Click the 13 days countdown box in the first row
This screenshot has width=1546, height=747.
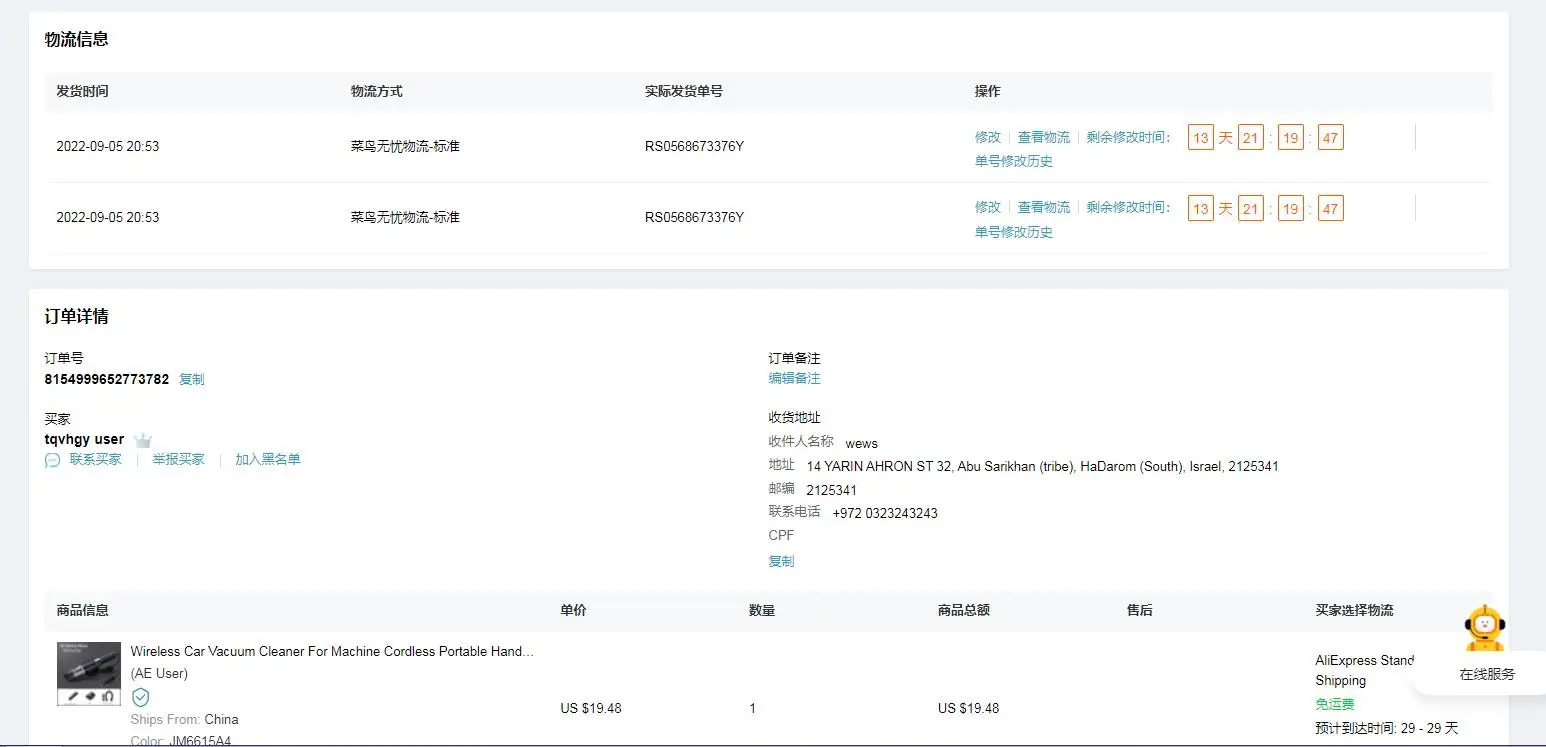[x=1201, y=138]
